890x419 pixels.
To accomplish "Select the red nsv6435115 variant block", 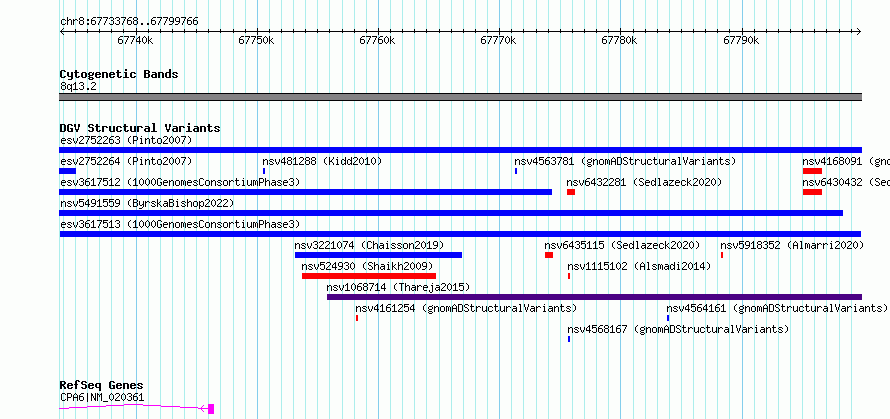I will 549,255.
